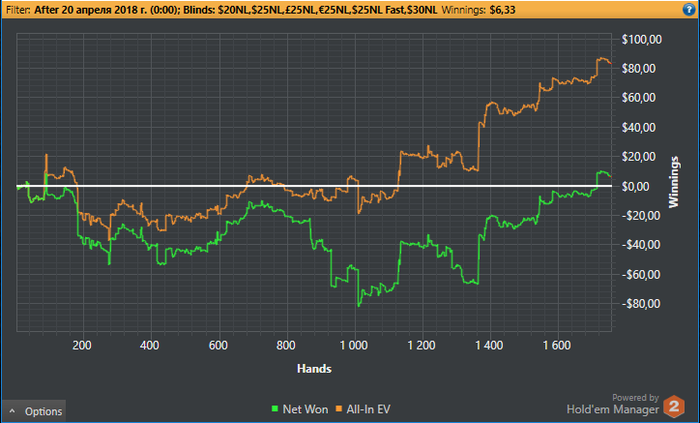This screenshot has width=700, height=423.
Task: Click the Hands axis title
Action: tap(314, 369)
